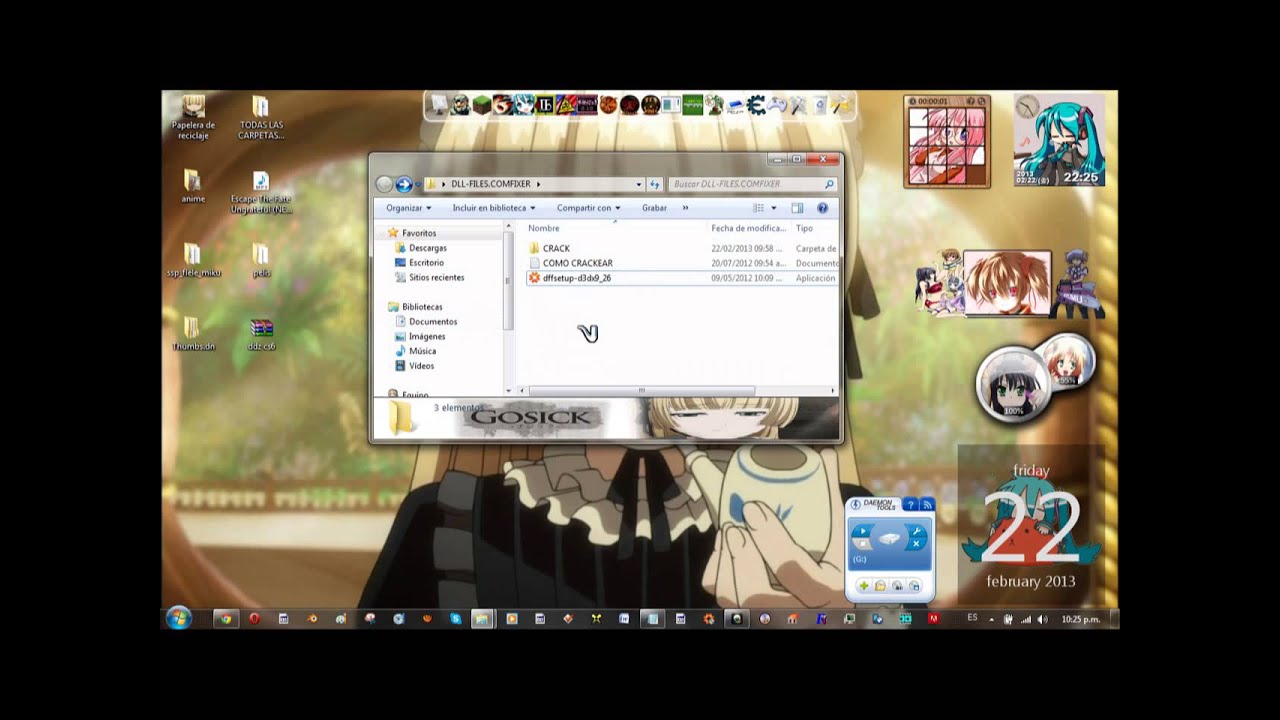Click the file list horizontal scrollbar
This screenshot has height=720, width=1280.
(641, 390)
